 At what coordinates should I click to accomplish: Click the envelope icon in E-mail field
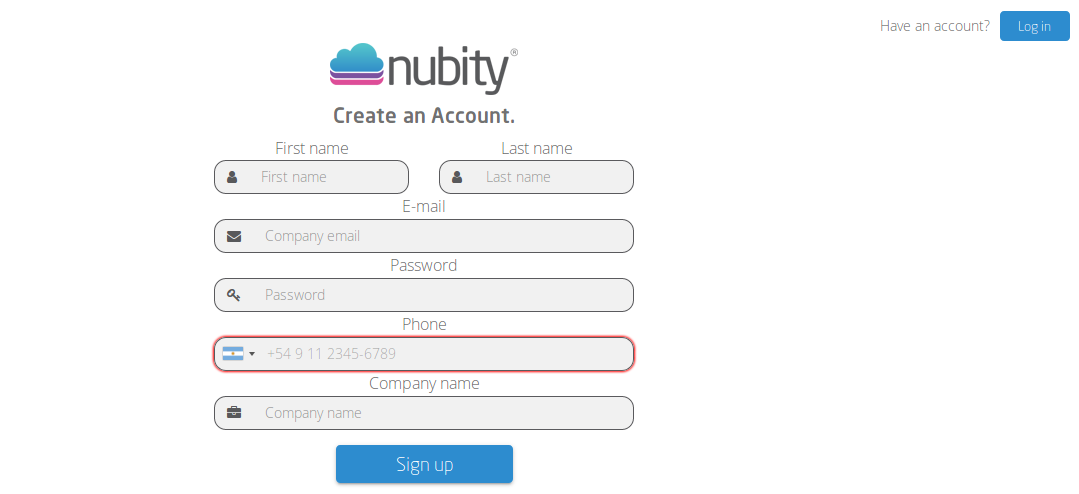[234, 236]
